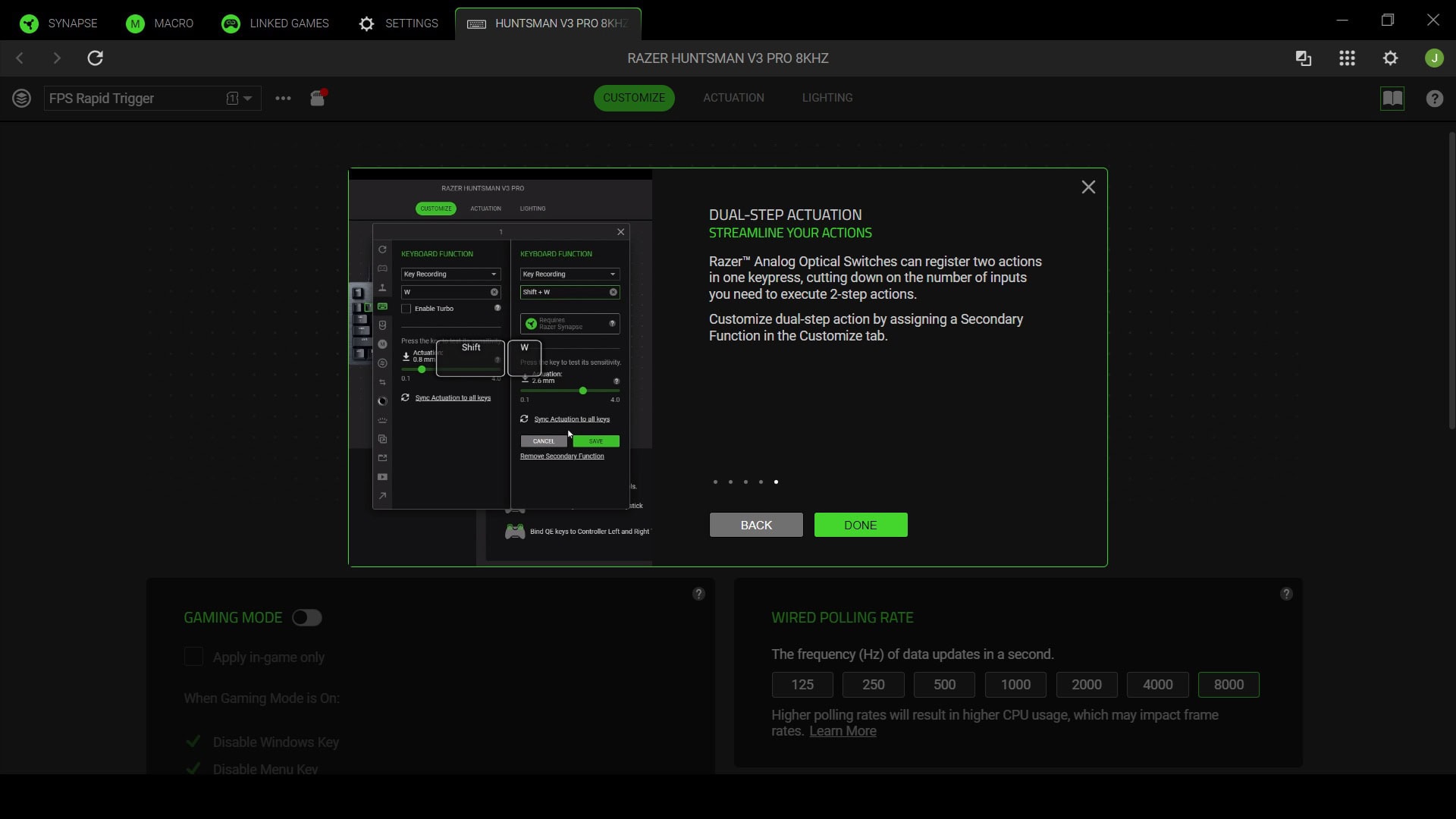
Task: Click the help question mark icon
Action: pos(1434,99)
